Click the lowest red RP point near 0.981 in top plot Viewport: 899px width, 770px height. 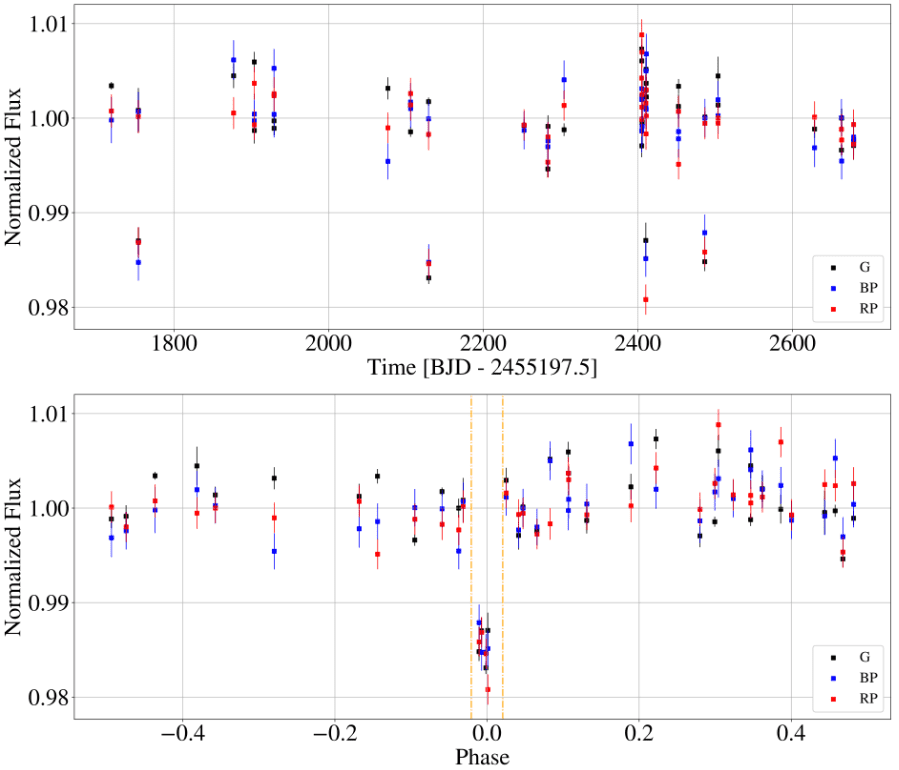(646, 299)
